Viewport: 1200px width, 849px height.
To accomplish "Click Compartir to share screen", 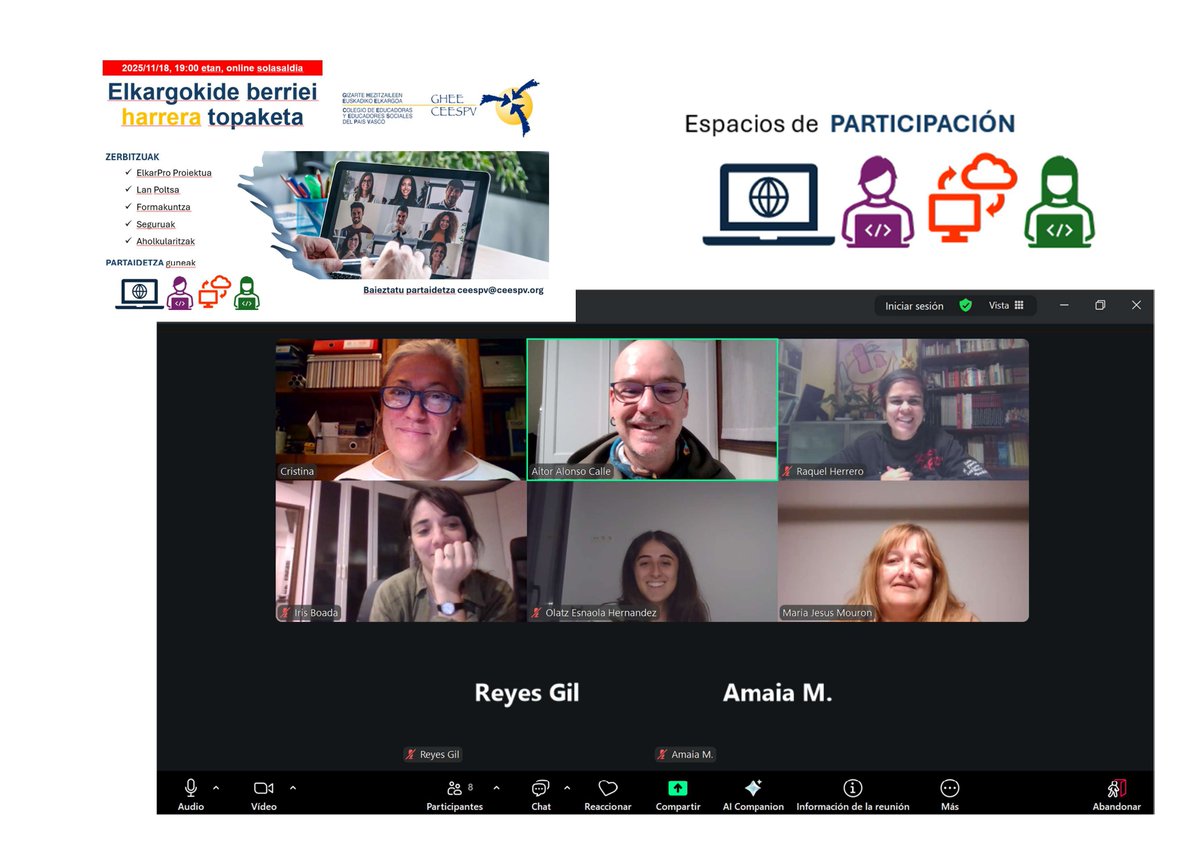I will (x=677, y=791).
